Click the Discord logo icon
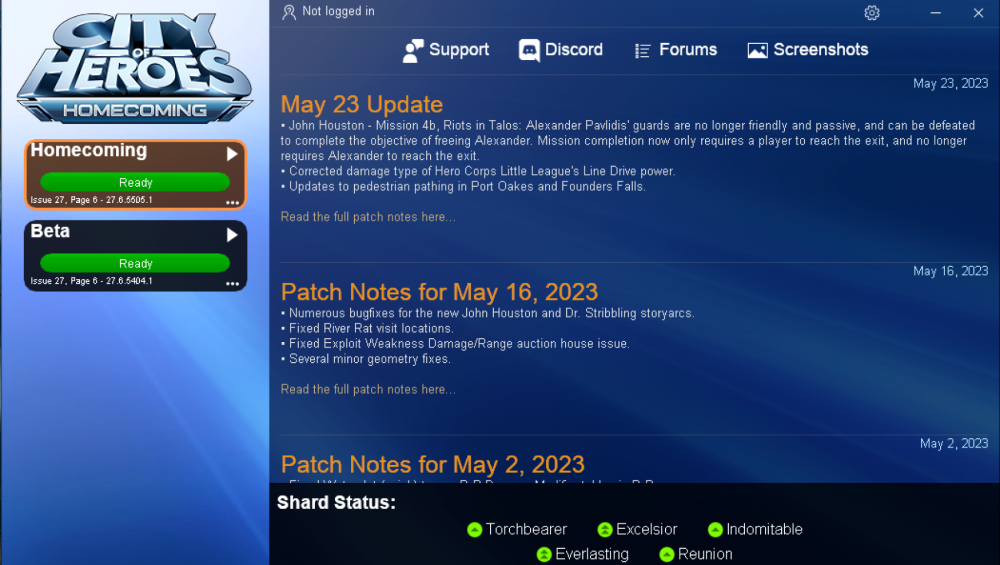Screen dimensions: 1000x565 (529, 50)
